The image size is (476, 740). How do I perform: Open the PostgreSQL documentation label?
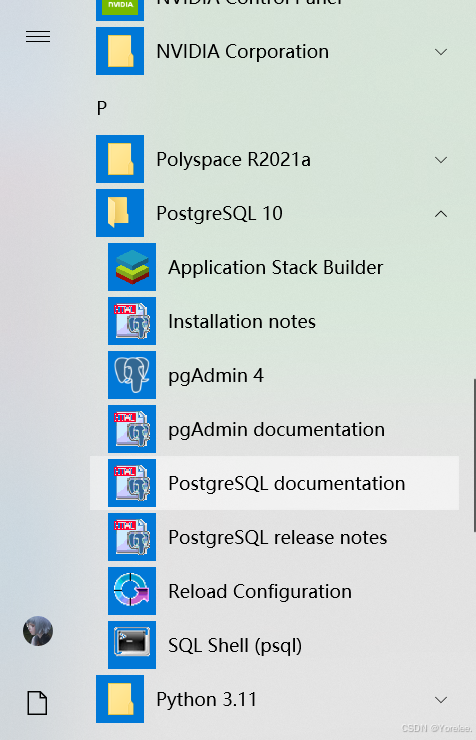[287, 484]
